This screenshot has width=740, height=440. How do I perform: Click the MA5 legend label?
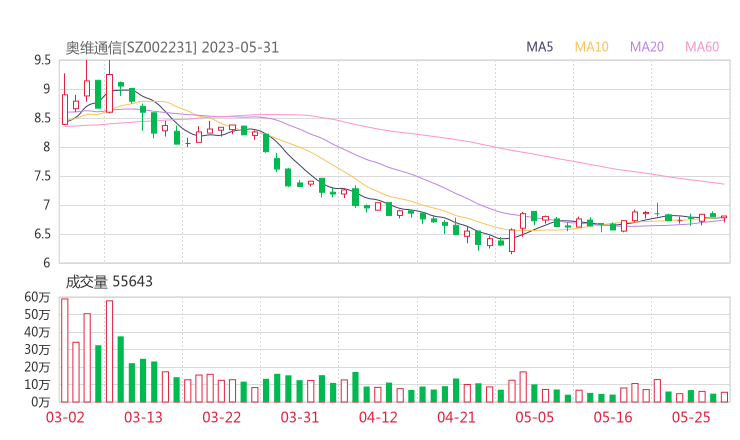(x=539, y=47)
